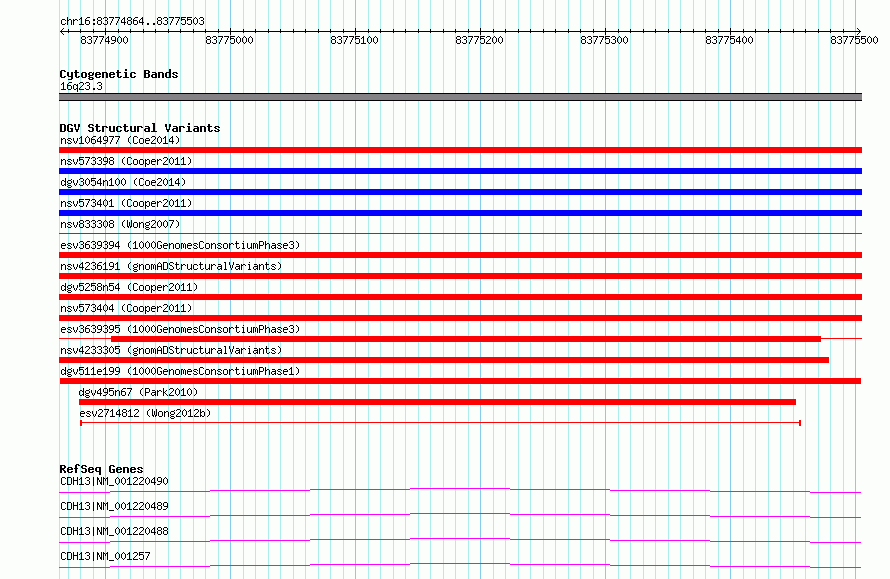Click the 16q23.3 band label
This screenshot has width=890, height=579.
pyautogui.click(x=81, y=86)
